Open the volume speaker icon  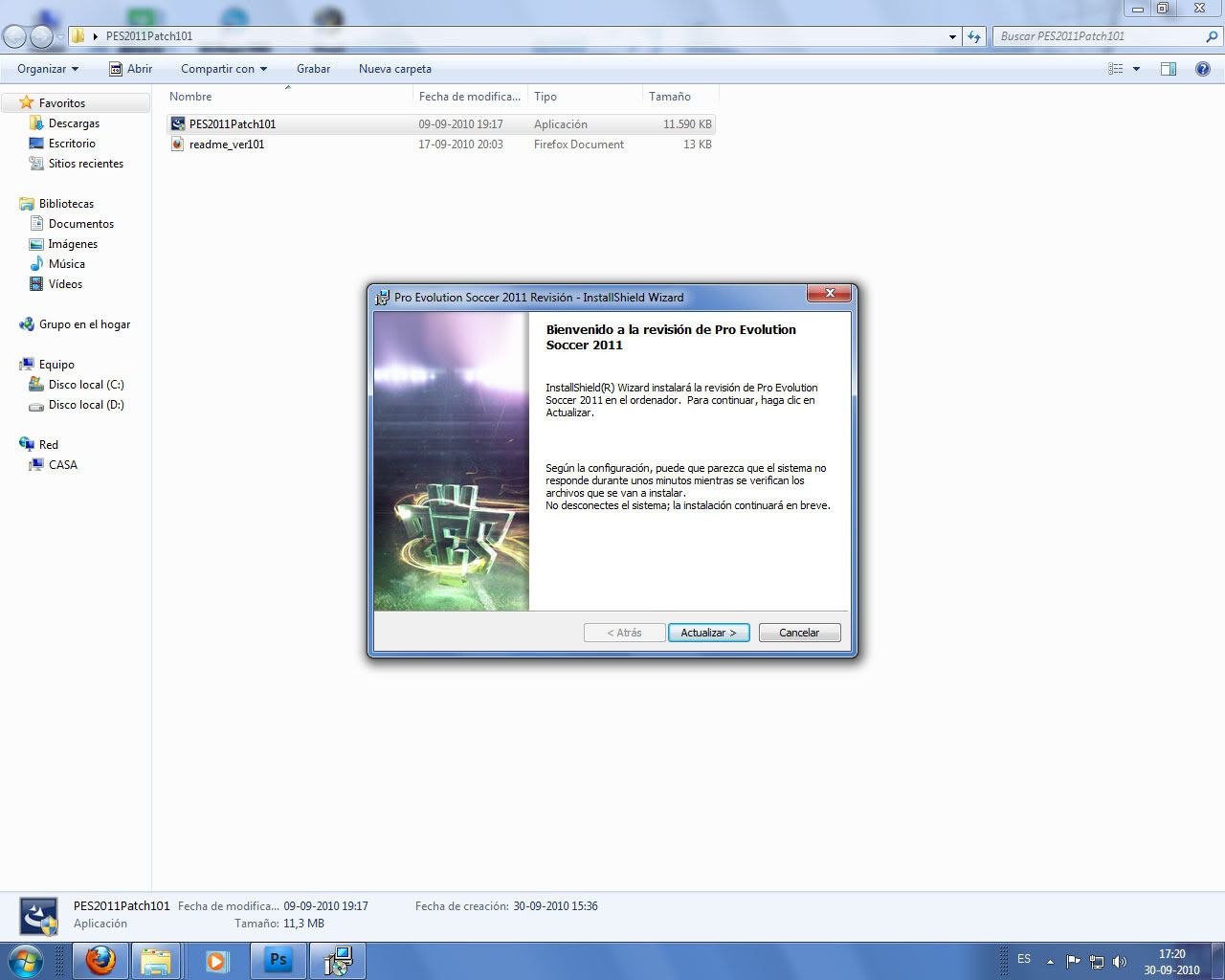click(x=1120, y=962)
